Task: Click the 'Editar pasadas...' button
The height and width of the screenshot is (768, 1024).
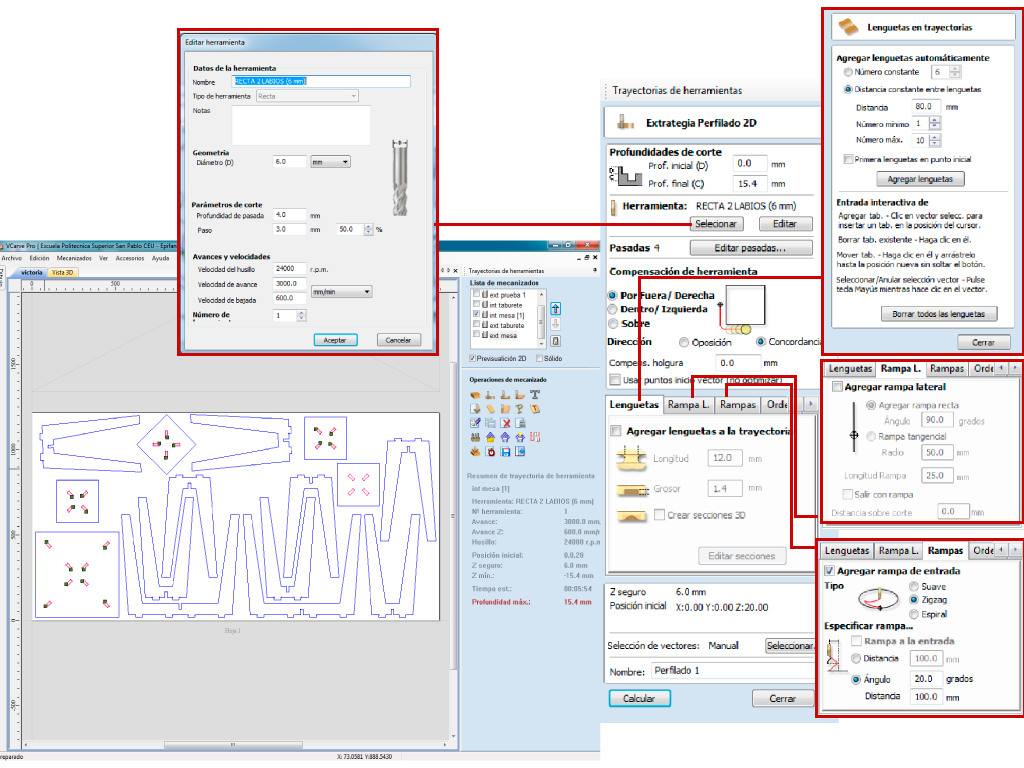Action: (750, 248)
